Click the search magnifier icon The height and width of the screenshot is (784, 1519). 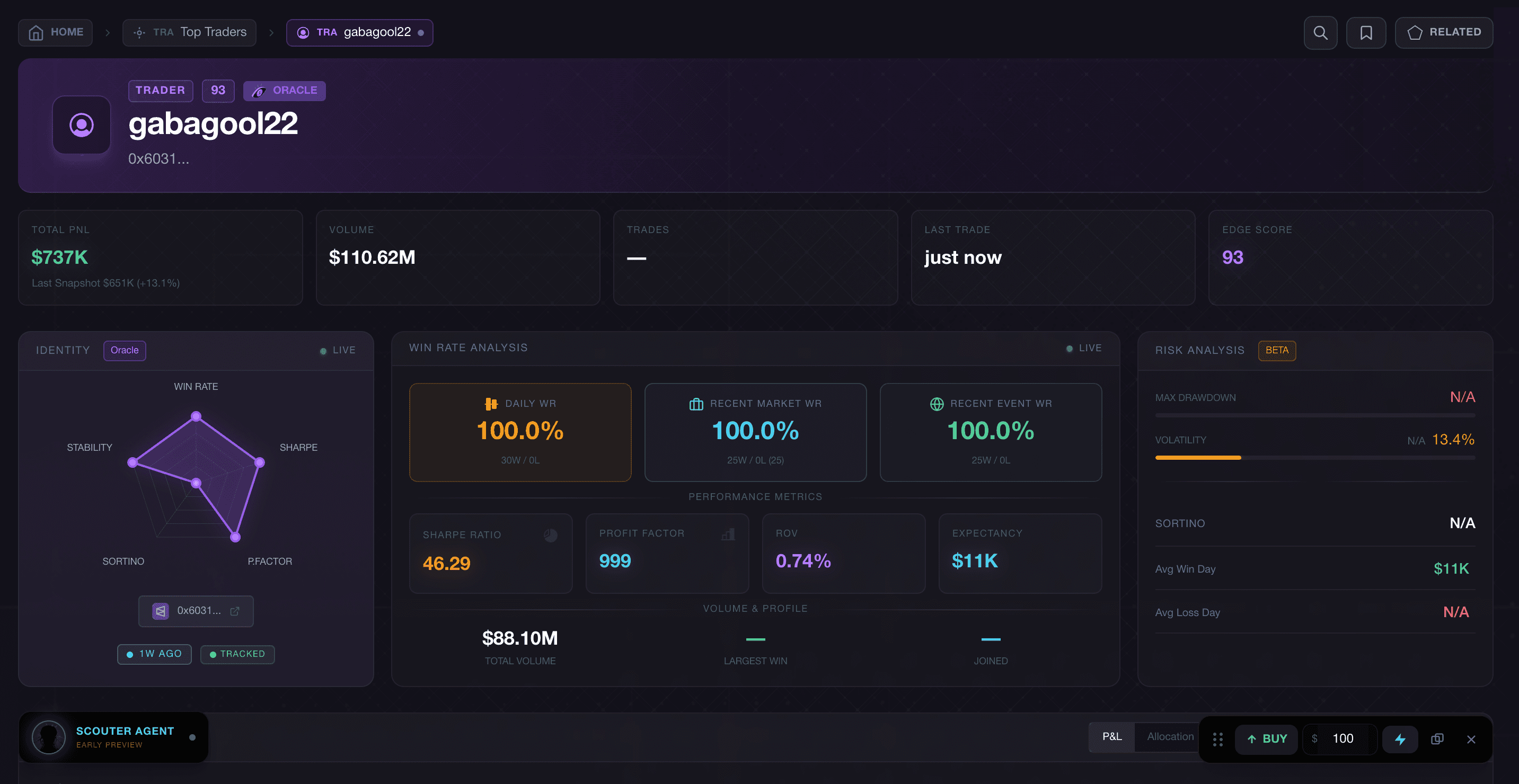click(1320, 32)
